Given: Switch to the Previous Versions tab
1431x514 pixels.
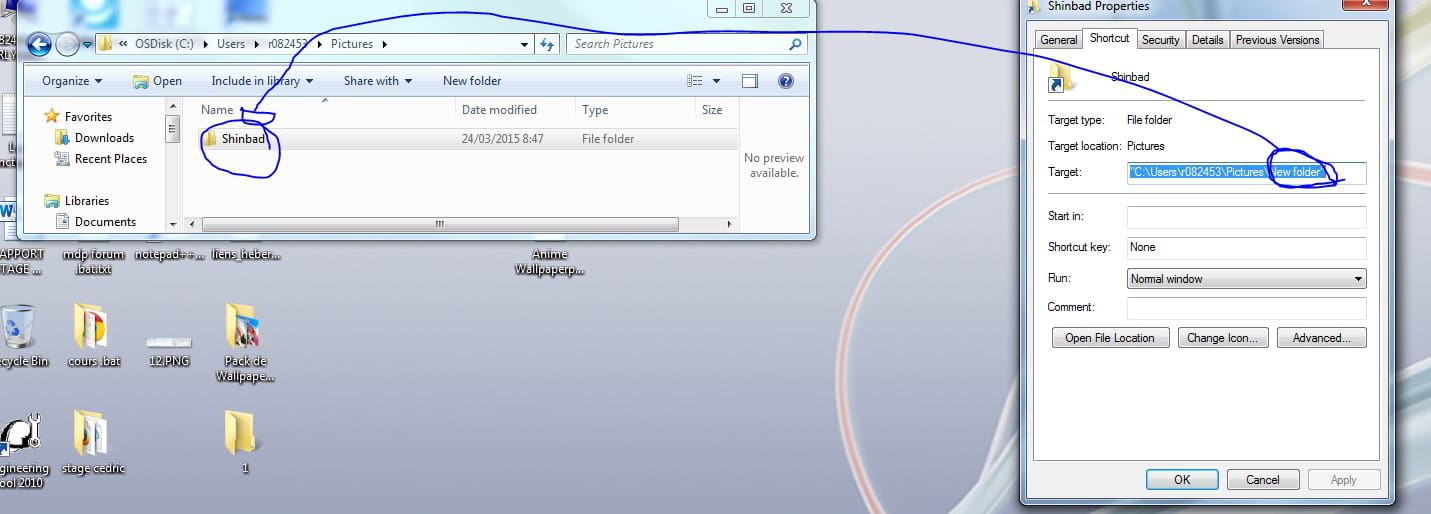Looking at the screenshot, I should tap(1277, 40).
